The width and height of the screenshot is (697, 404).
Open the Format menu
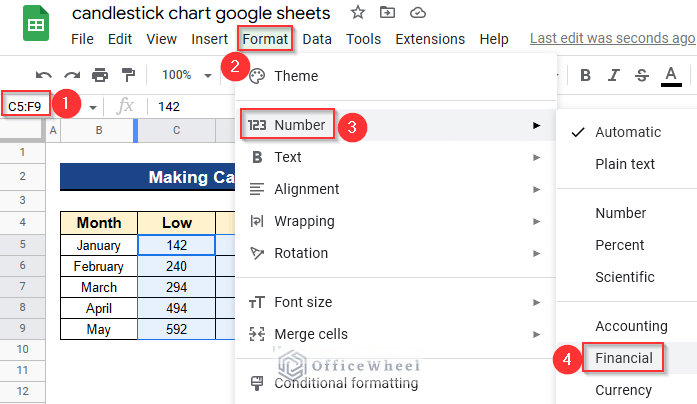click(266, 39)
